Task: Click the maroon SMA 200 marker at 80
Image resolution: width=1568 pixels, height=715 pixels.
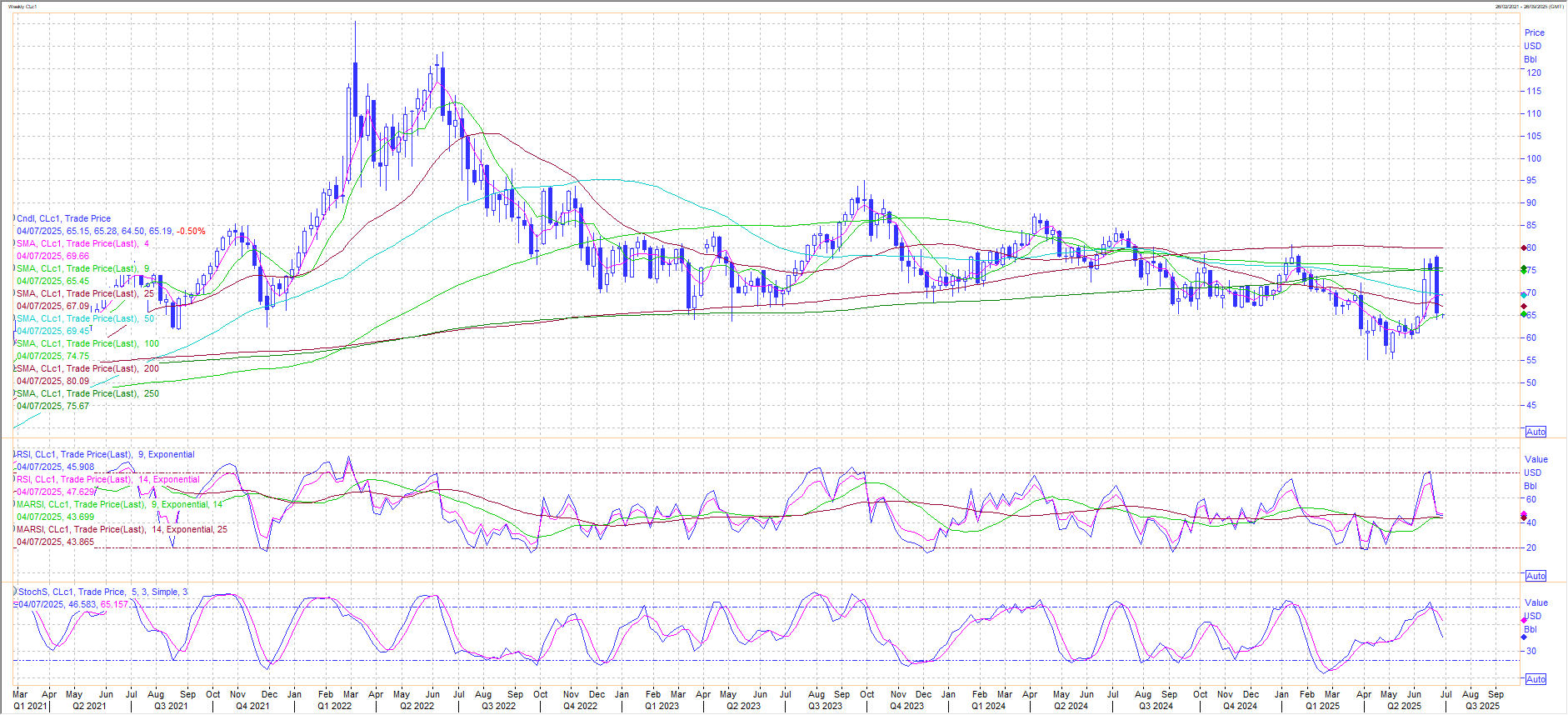Action: pyautogui.click(x=1524, y=247)
